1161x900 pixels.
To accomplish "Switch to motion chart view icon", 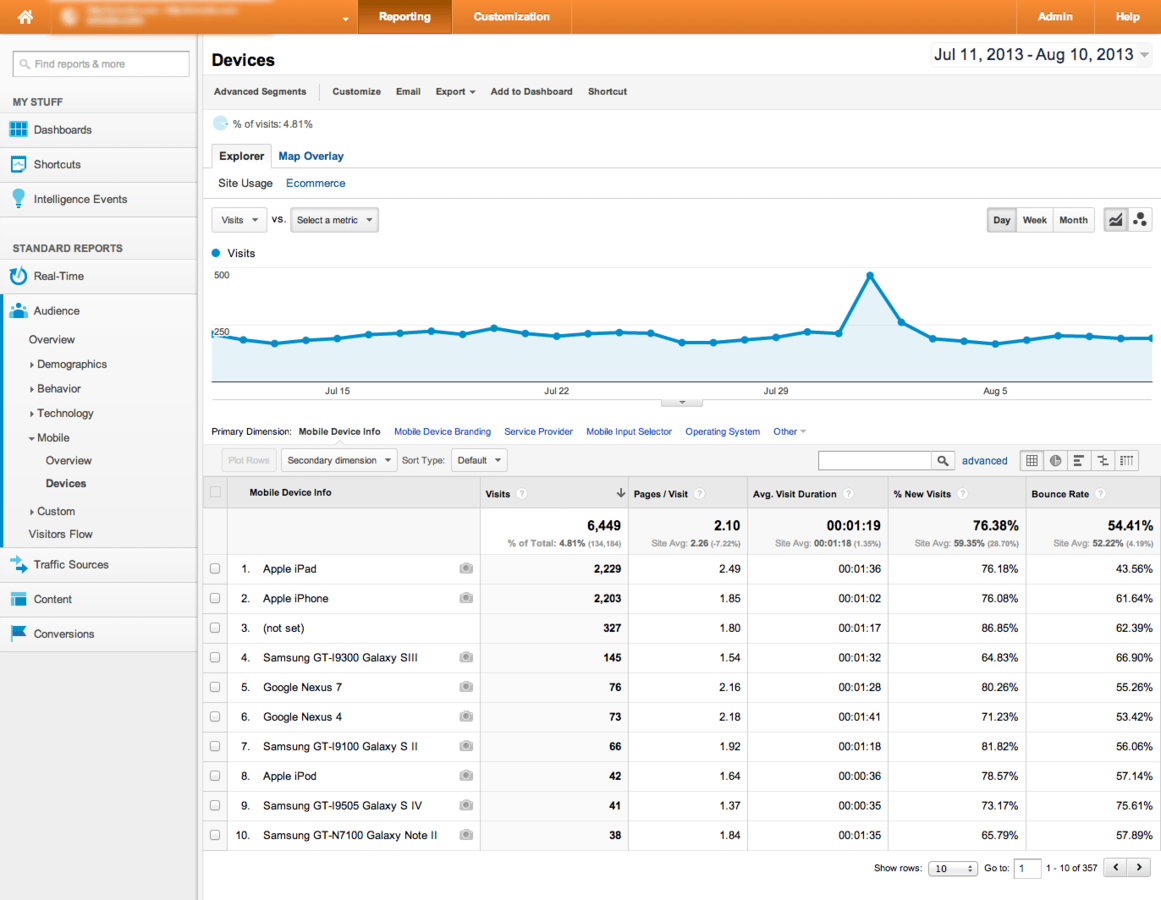I will 1140,220.
